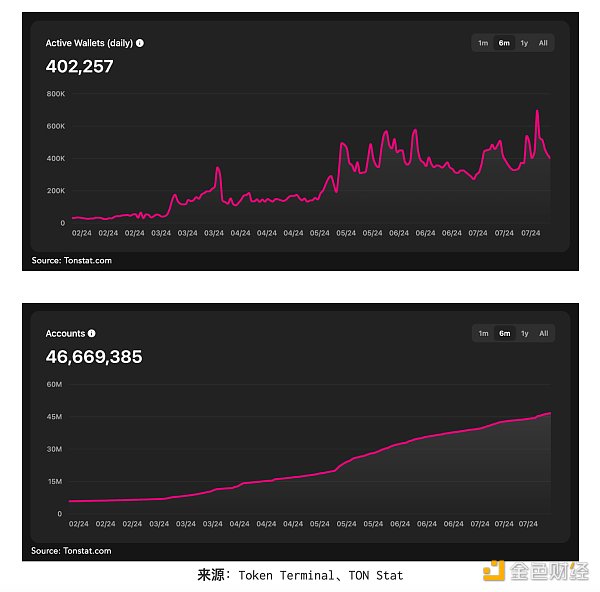Click the 60M axis label on Accounts chart

(x=54, y=384)
